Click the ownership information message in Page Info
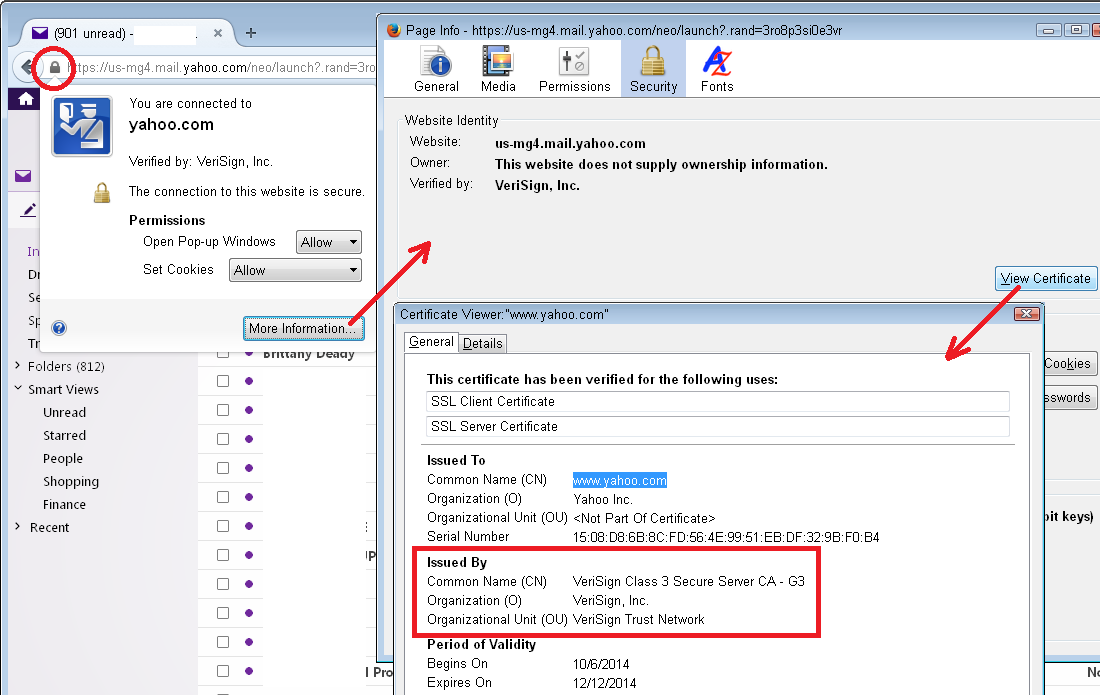Screen dimensions: 1100x695 [x=661, y=165]
